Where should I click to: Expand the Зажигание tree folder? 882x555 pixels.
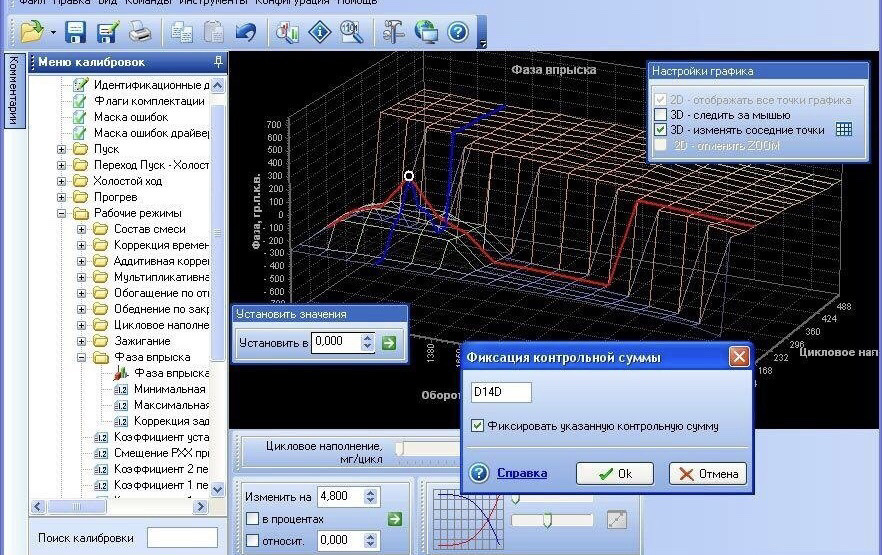point(82,341)
